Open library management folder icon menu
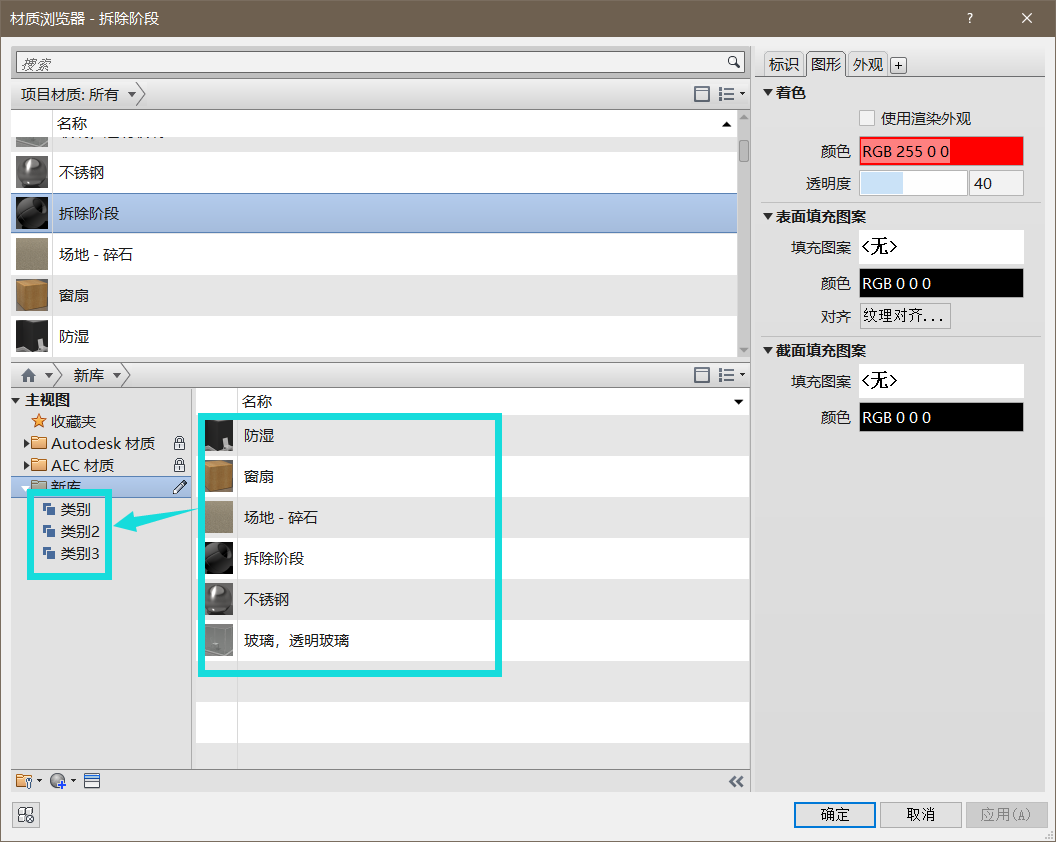The image size is (1056, 842). tap(28, 781)
